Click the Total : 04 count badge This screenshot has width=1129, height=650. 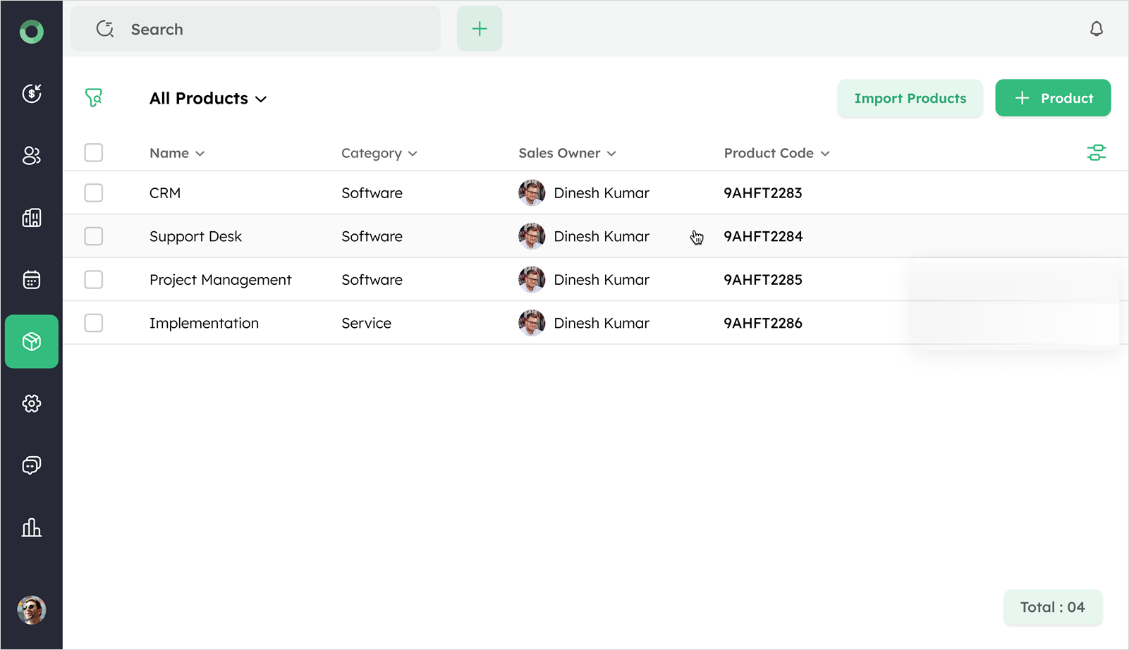pyautogui.click(x=1053, y=608)
